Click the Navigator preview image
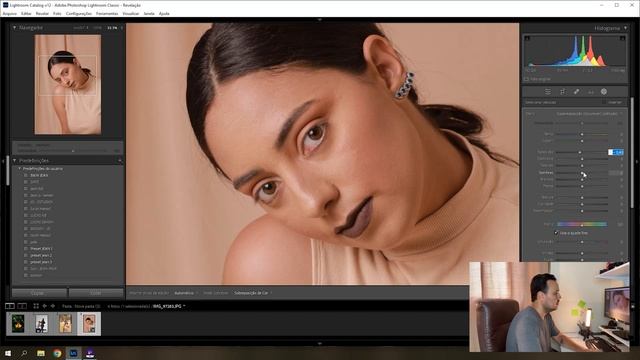 click(x=68, y=84)
